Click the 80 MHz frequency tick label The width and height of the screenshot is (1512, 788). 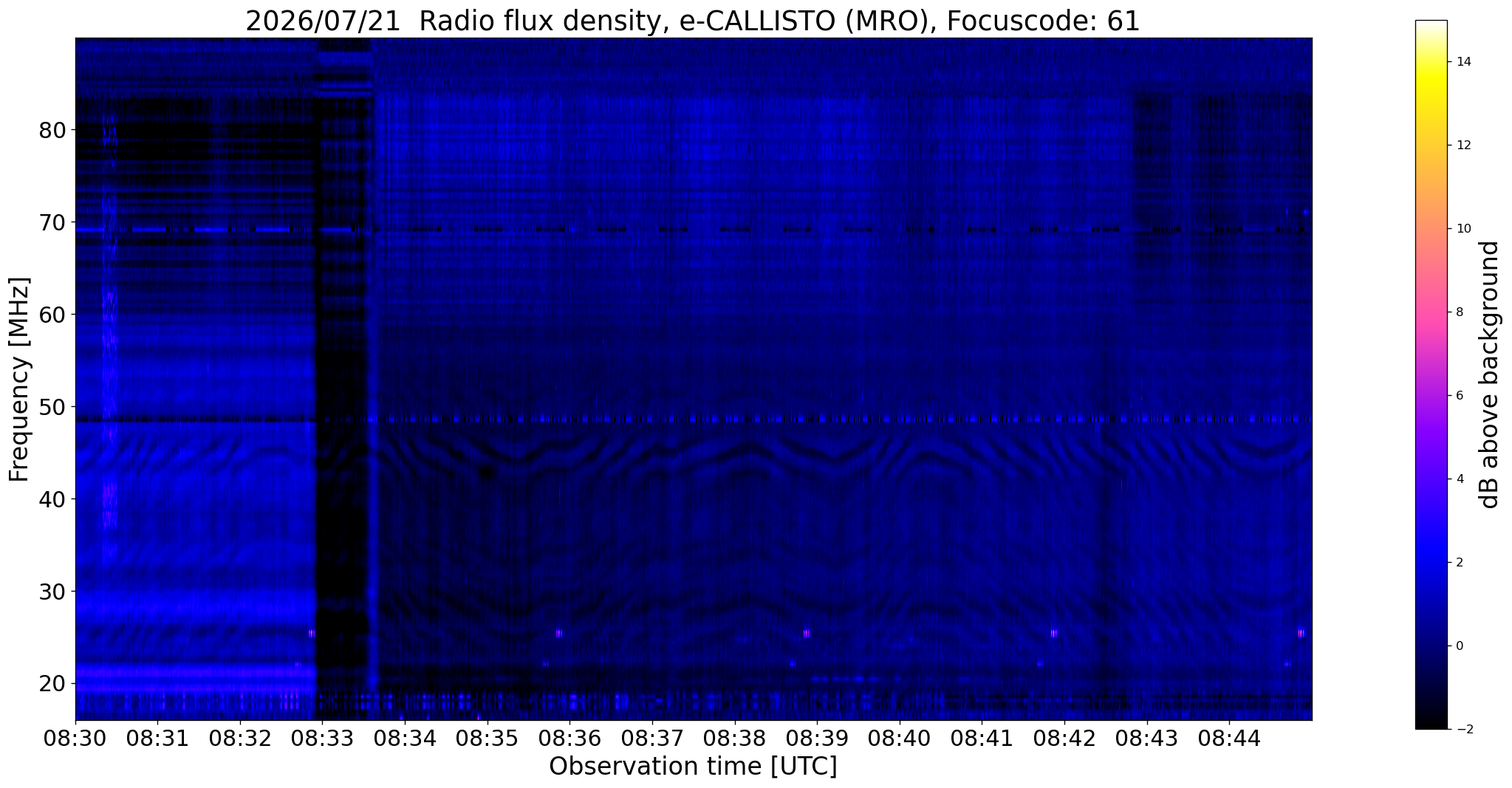point(52,131)
